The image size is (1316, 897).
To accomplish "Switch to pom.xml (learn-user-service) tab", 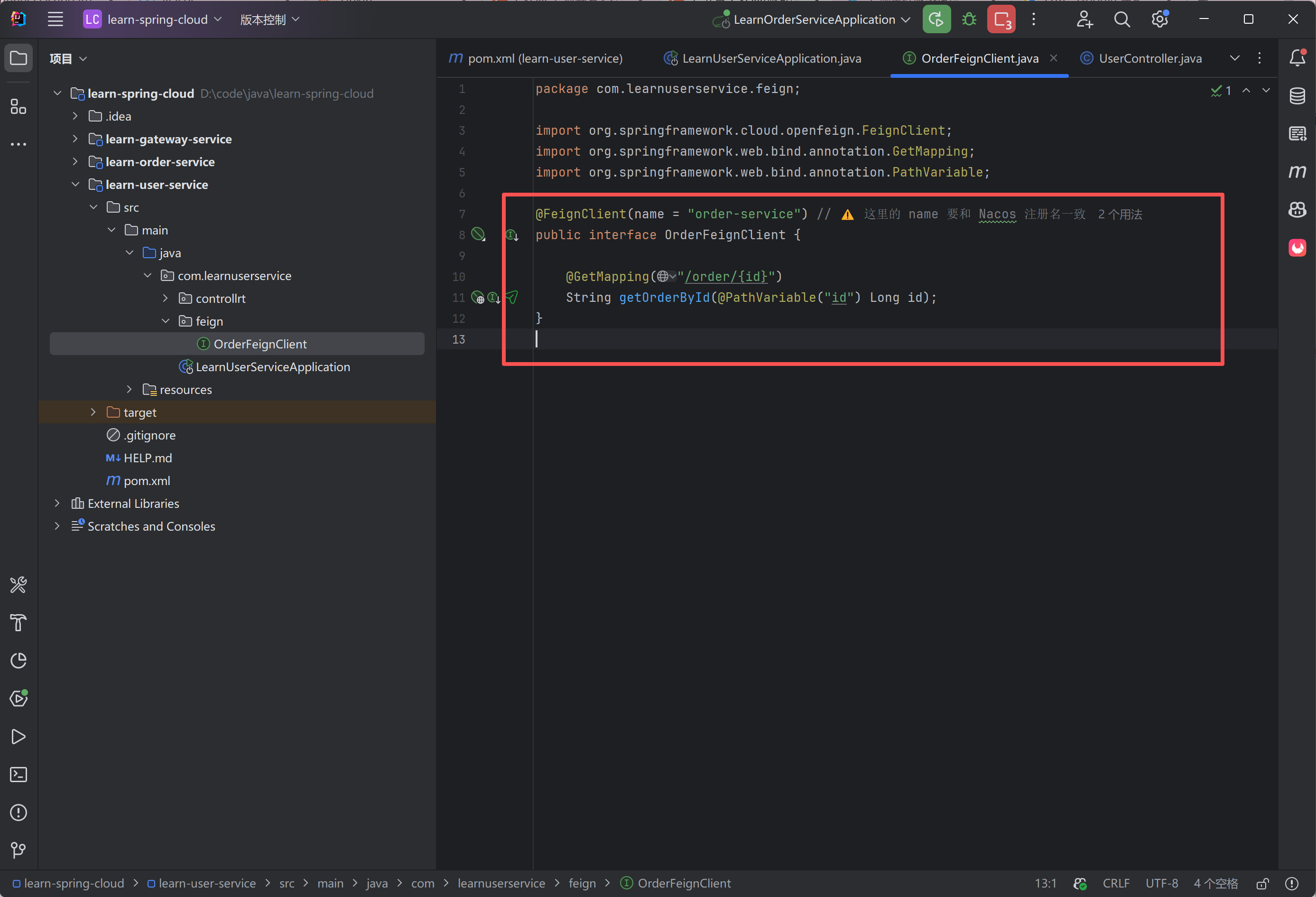I will click(x=536, y=58).
